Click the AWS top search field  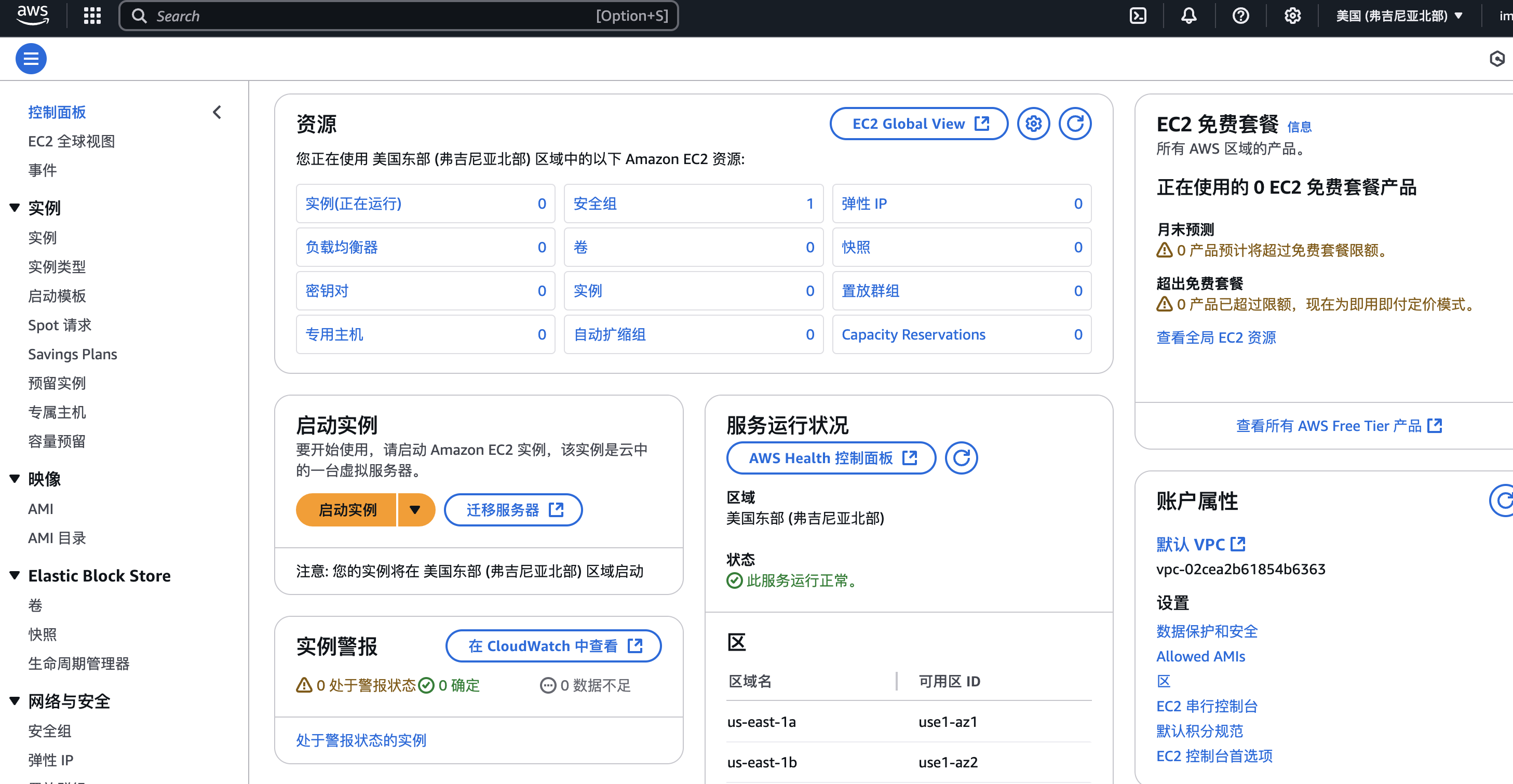pyautogui.click(x=398, y=16)
